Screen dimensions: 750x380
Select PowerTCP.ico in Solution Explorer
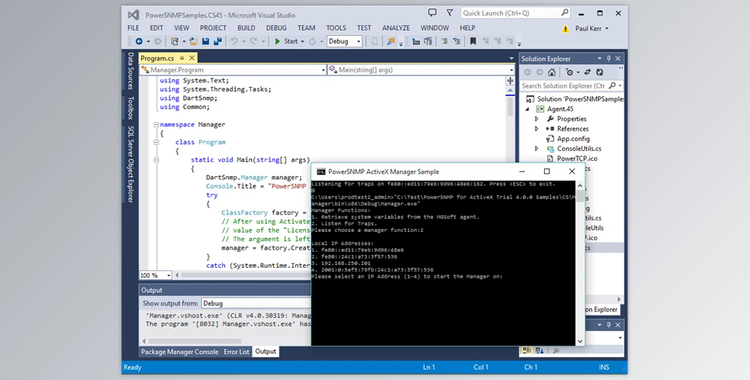[577, 158]
